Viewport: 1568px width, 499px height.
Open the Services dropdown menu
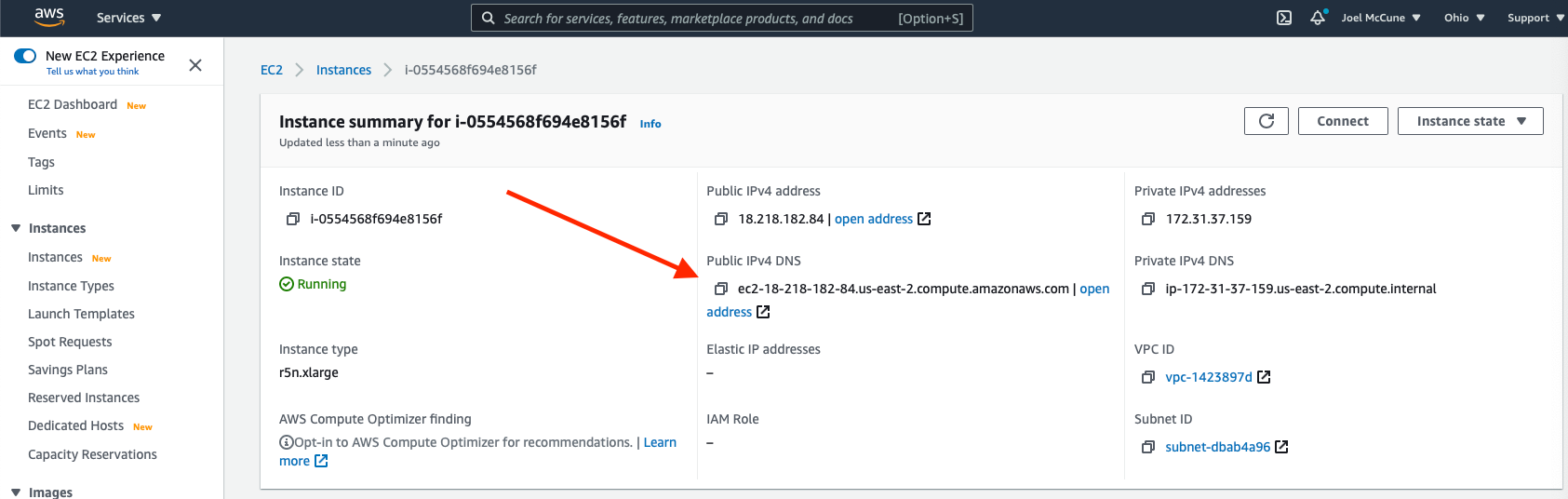click(128, 18)
